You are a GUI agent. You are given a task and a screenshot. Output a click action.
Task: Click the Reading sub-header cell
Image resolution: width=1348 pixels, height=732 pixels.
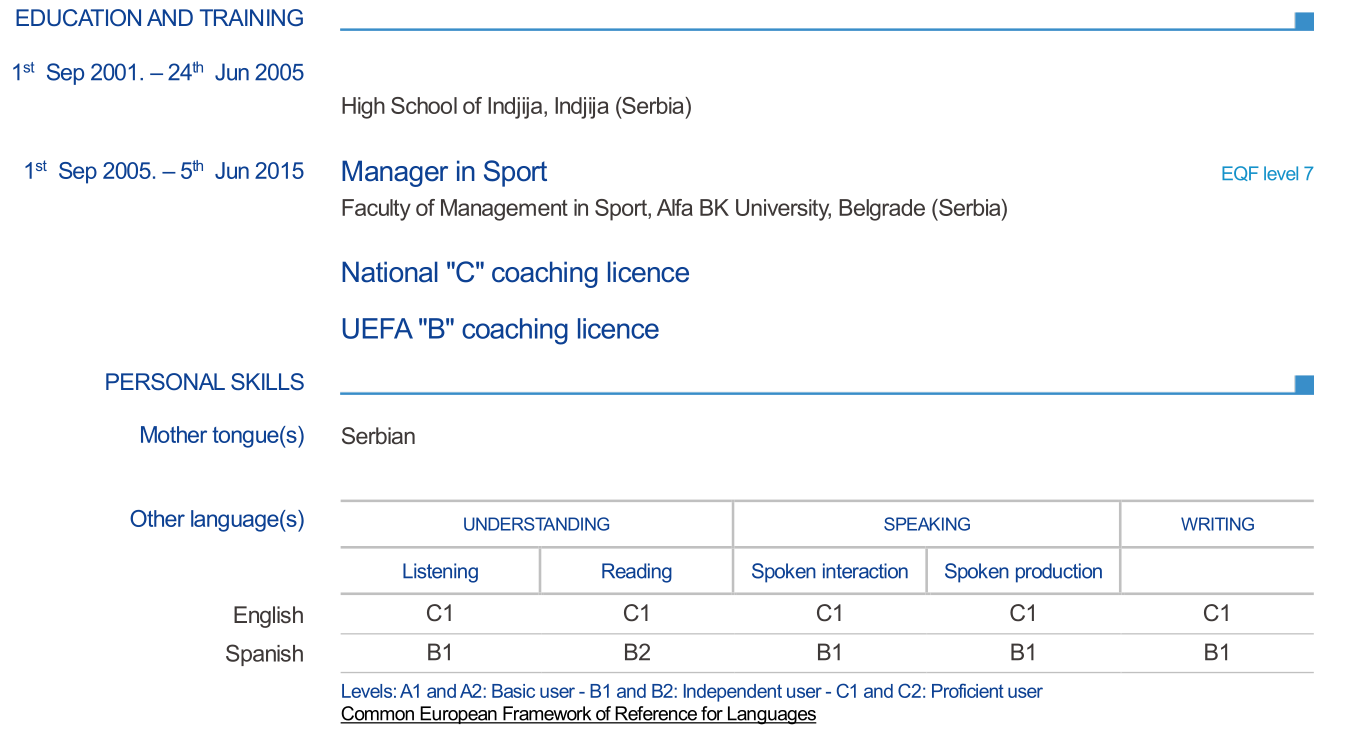636,572
